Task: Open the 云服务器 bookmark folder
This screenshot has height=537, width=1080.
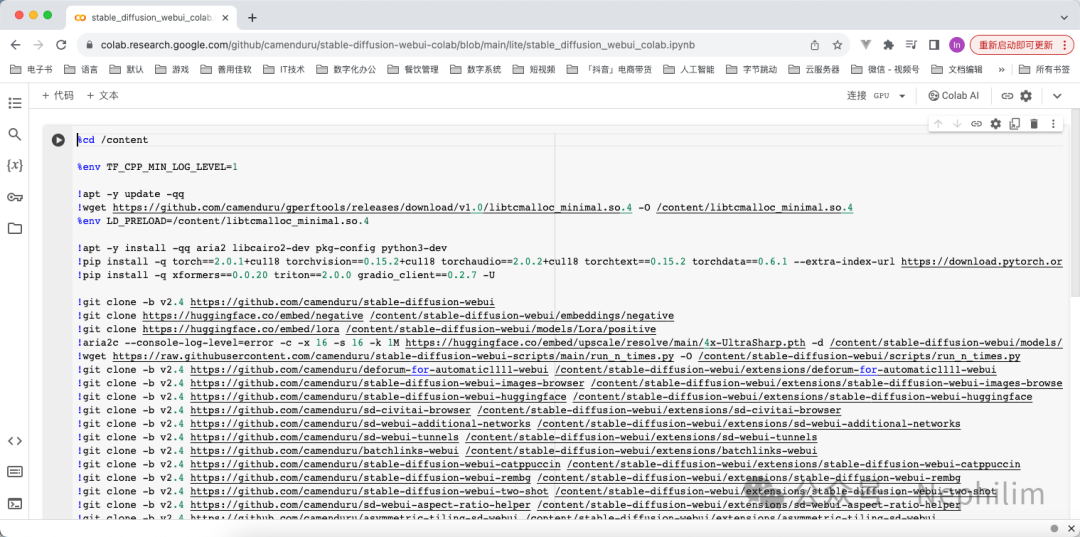Action: [x=814, y=70]
